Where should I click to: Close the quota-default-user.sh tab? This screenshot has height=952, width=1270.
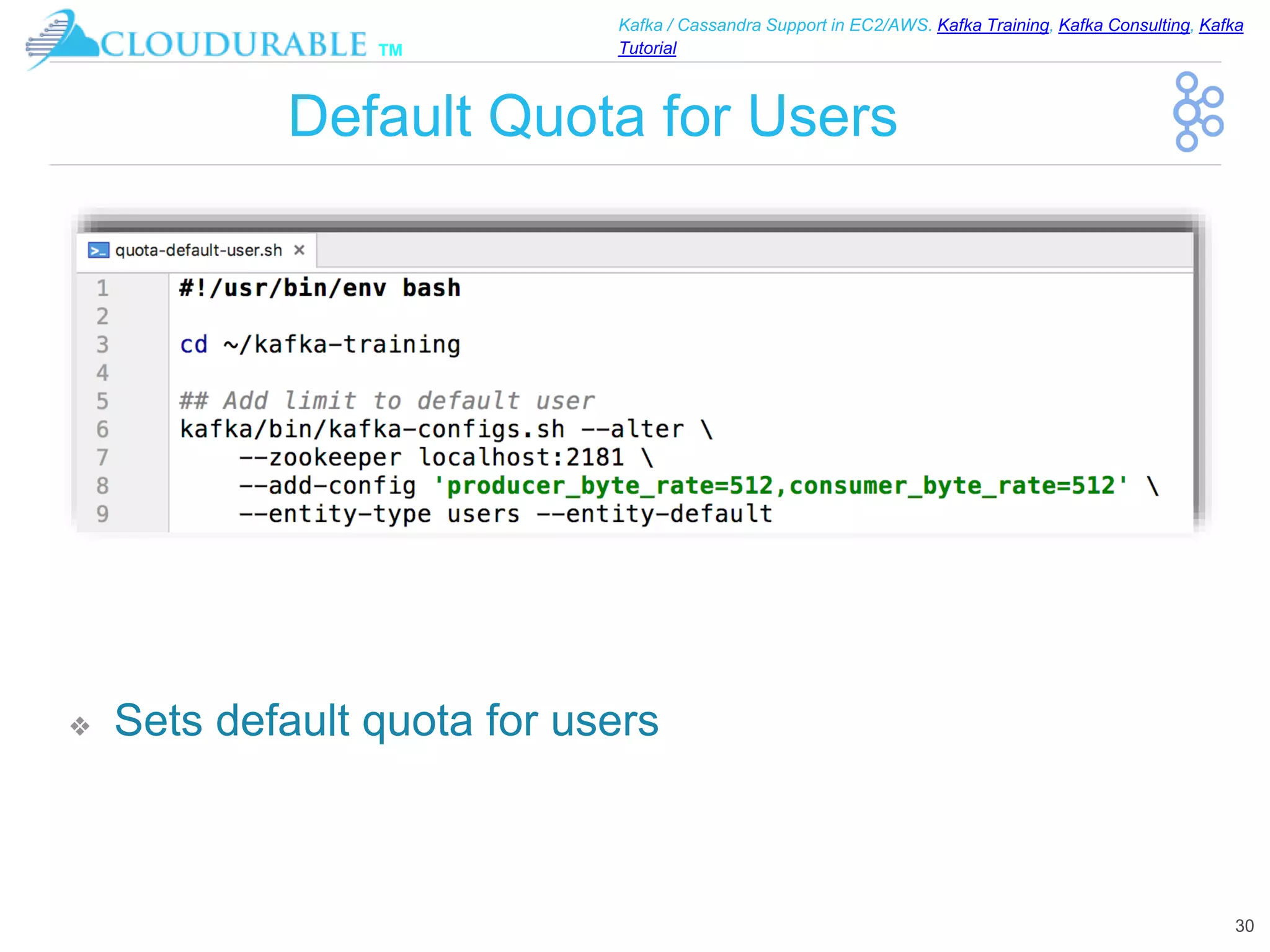(299, 250)
